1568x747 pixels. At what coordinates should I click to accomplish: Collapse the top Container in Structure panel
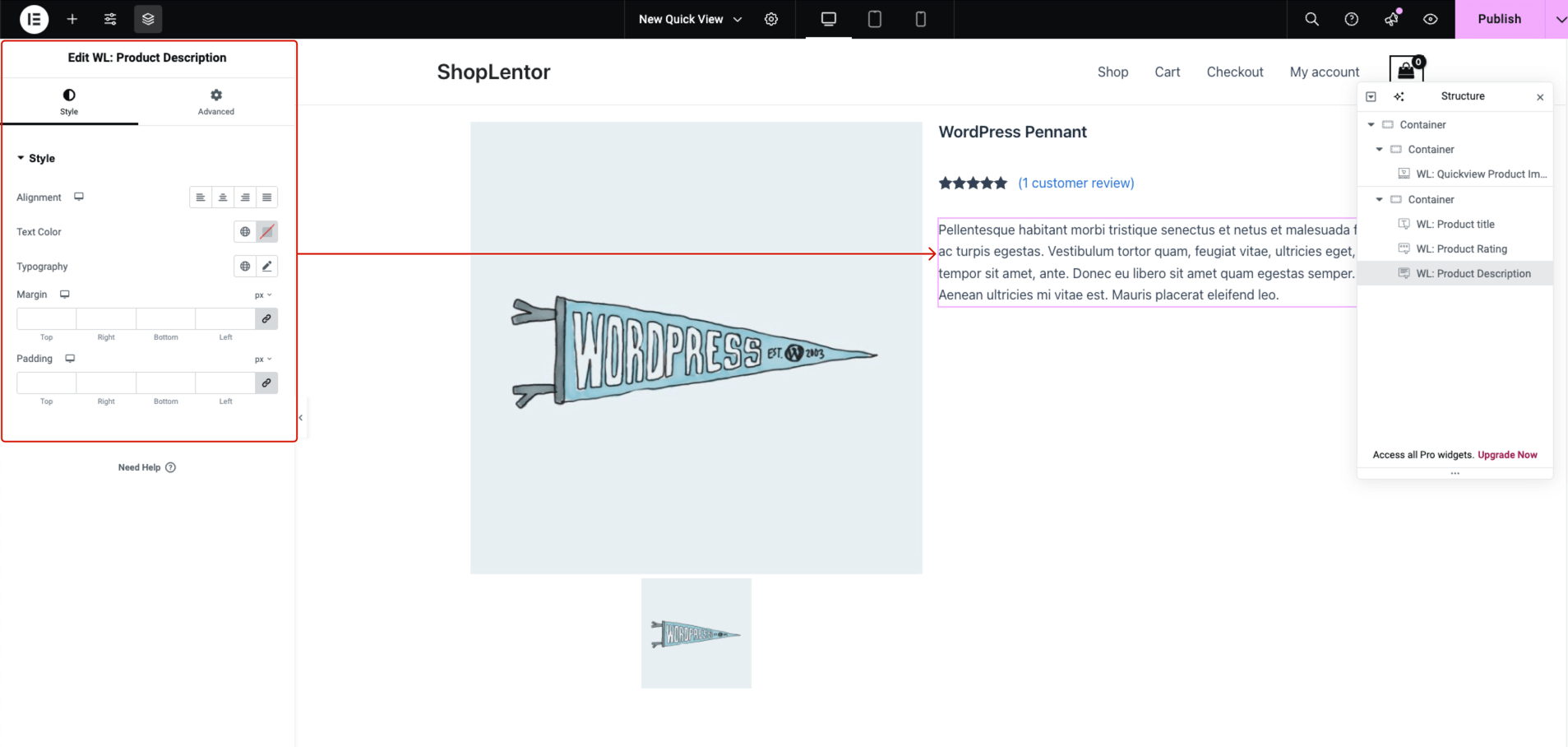[1371, 124]
